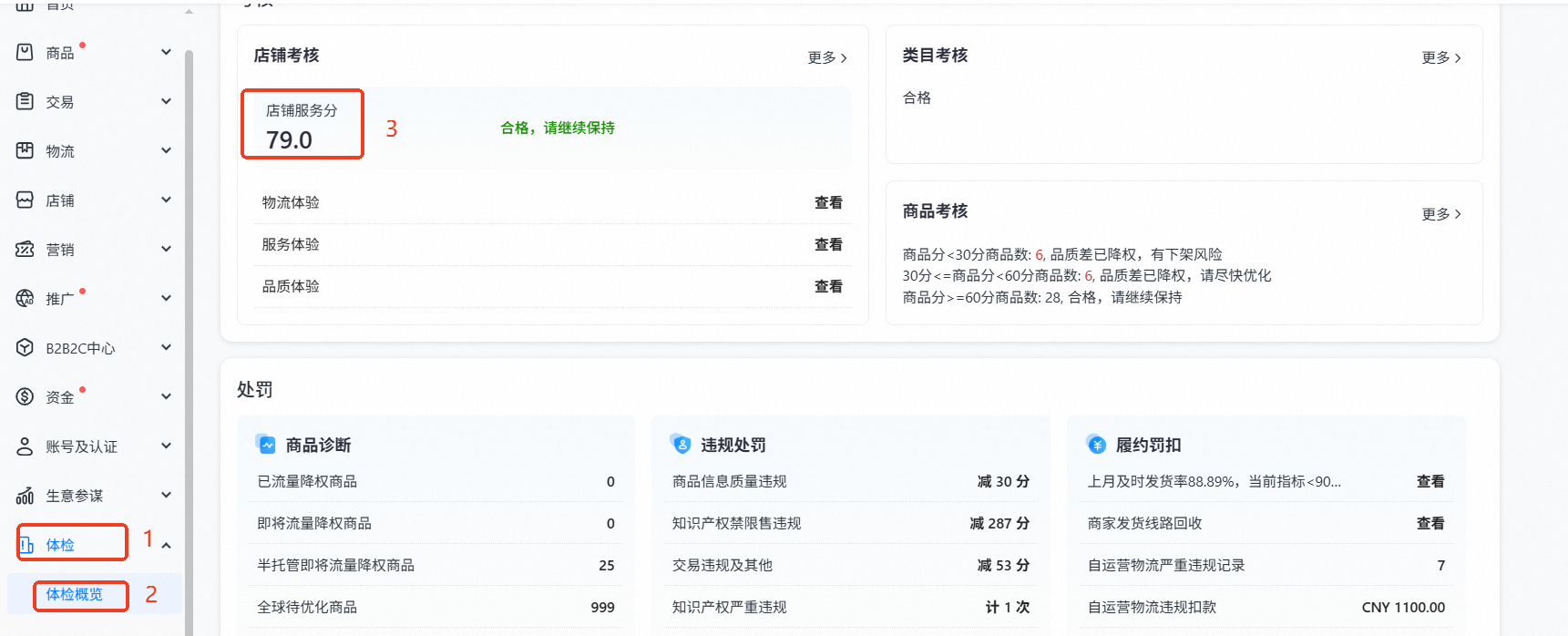Screen dimensions: 1568x636
Task: Click 查看 next to 商家发货线路回收
Action: pos(1430,523)
